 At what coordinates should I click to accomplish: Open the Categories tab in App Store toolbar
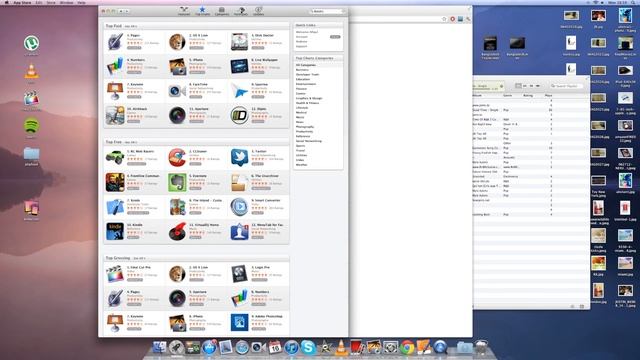click(x=222, y=11)
